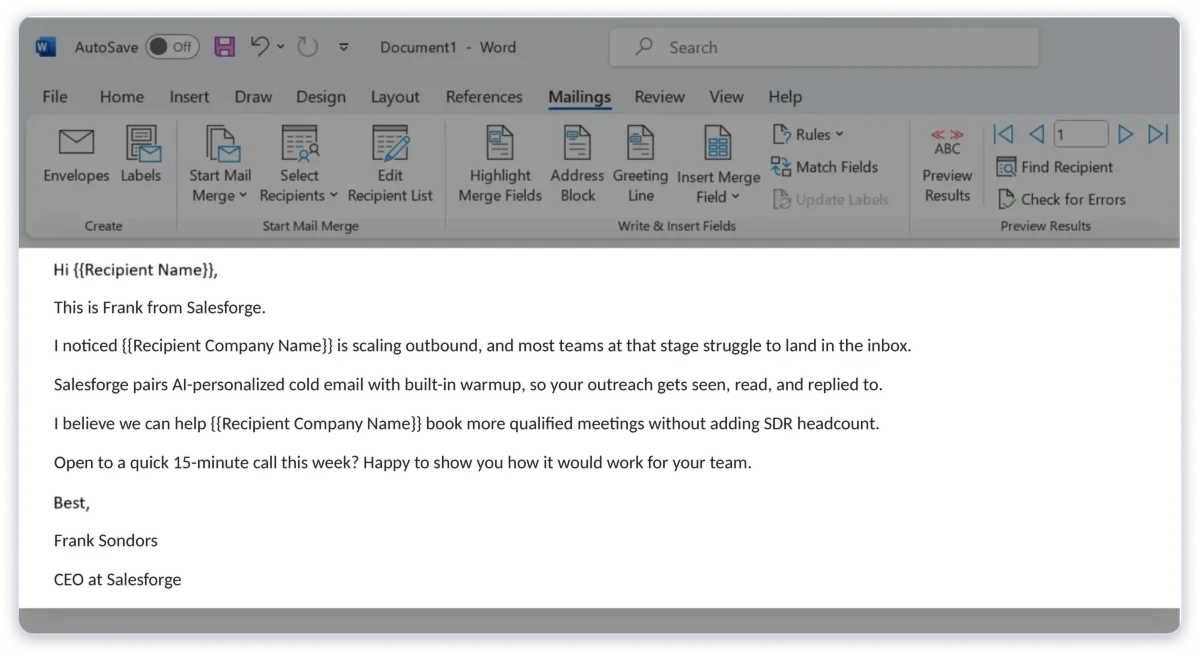The image size is (1200, 656).
Task: Open Select Recipients dropdown
Action: (299, 164)
